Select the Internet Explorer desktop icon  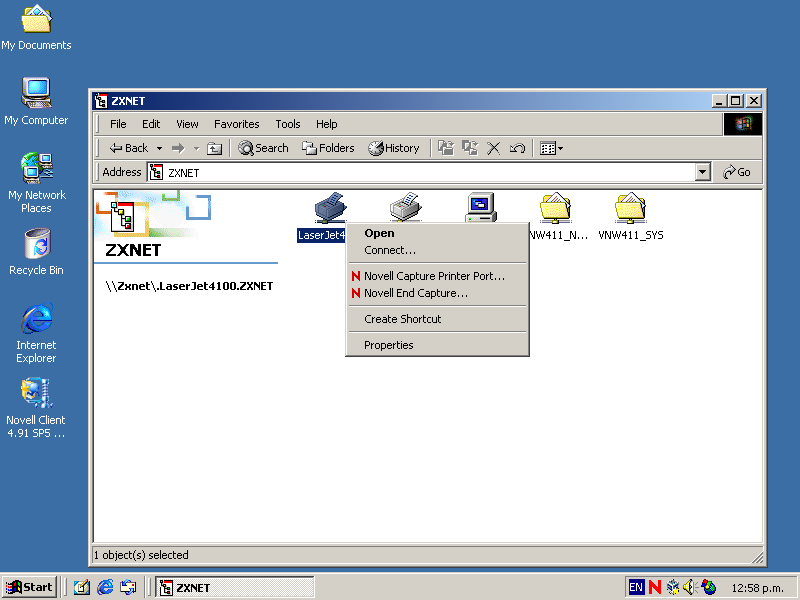point(36,333)
